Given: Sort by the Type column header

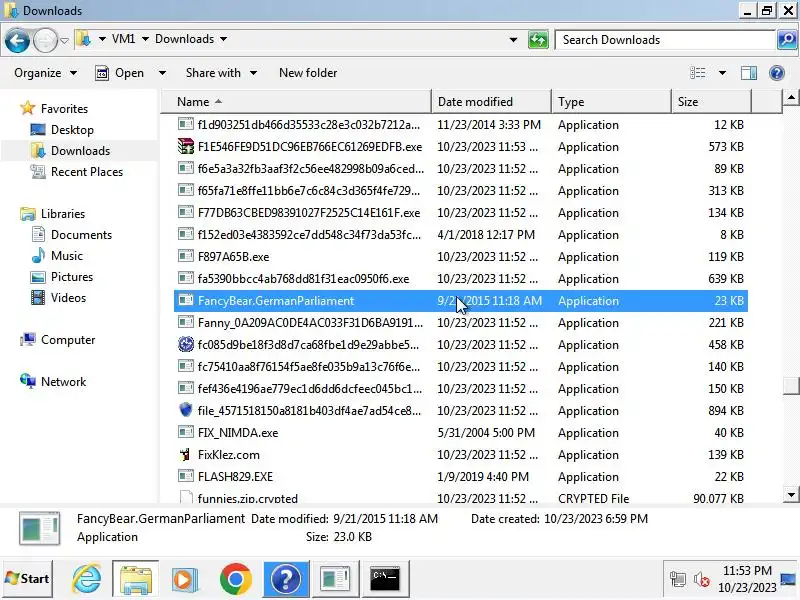Looking at the screenshot, I should (x=611, y=102).
